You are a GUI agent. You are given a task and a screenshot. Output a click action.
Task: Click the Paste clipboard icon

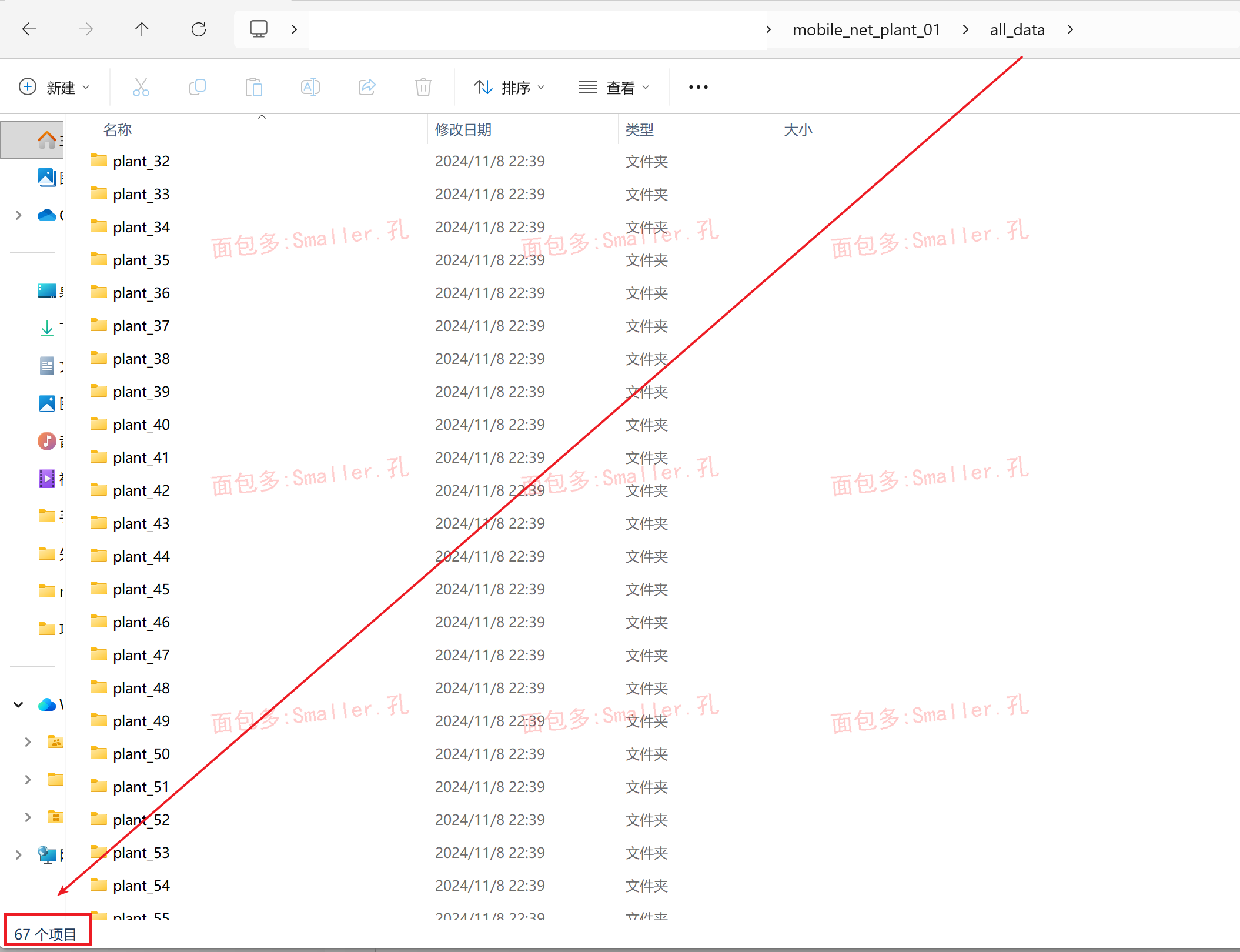point(253,88)
